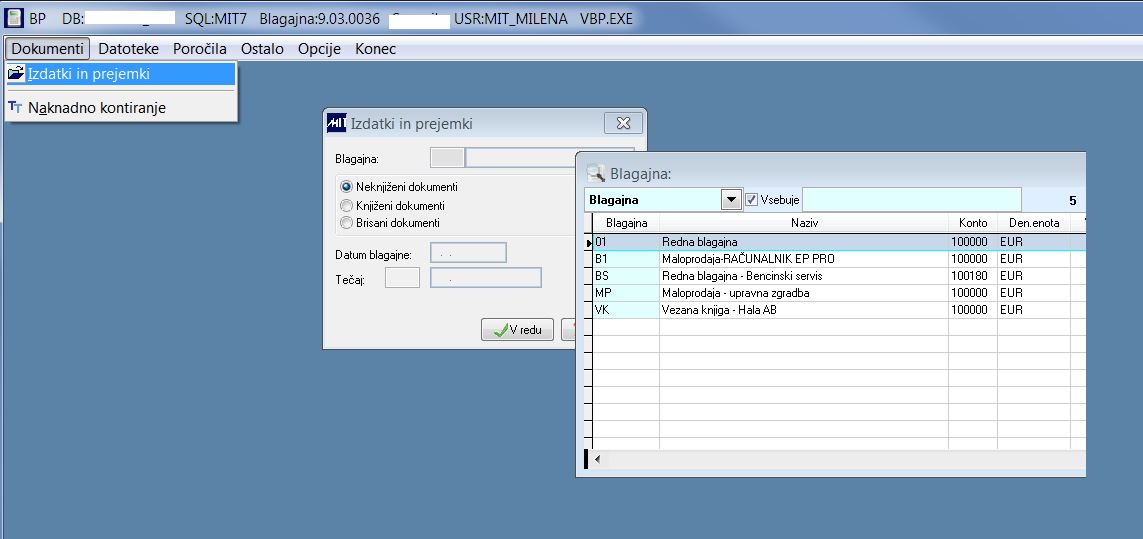The image size is (1143, 539).
Task: Choose Naknadno kontiranje menu entry
Action: [97, 108]
